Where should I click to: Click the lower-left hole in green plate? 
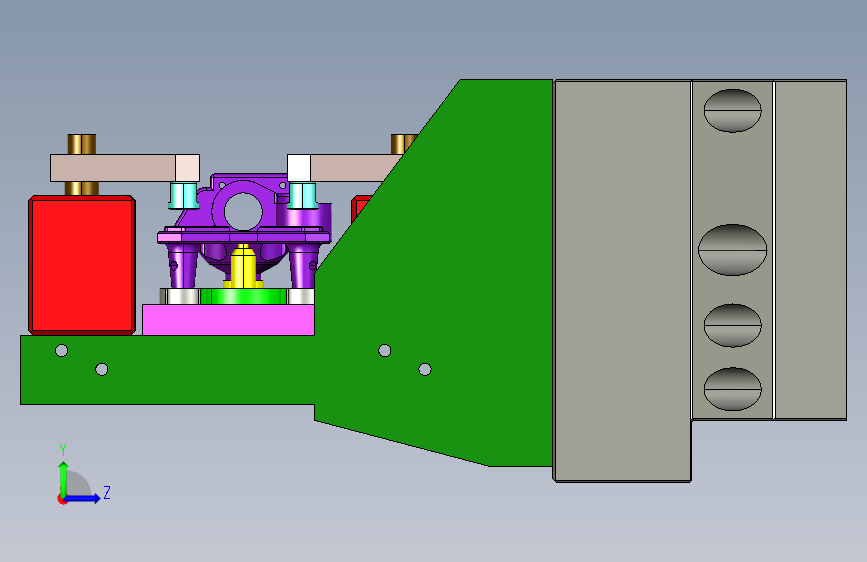[102, 369]
